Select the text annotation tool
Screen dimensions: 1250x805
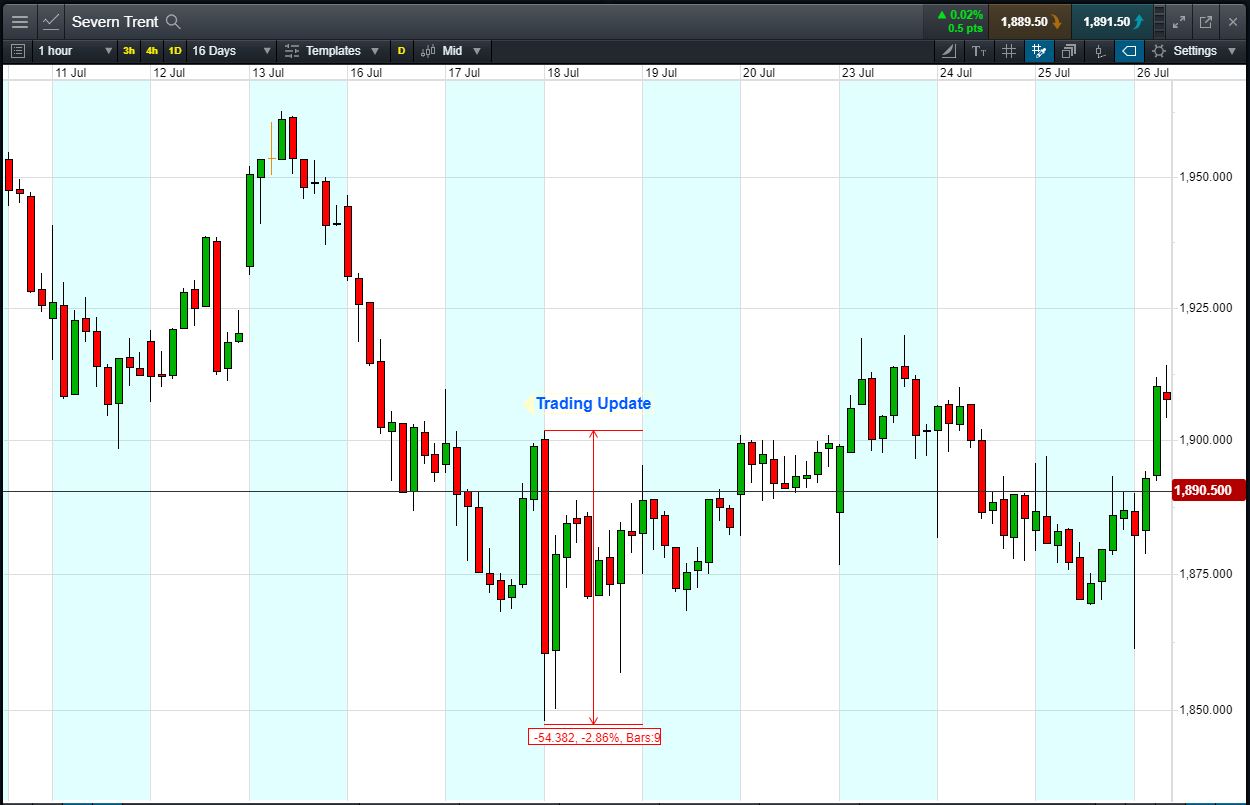pos(979,51)
